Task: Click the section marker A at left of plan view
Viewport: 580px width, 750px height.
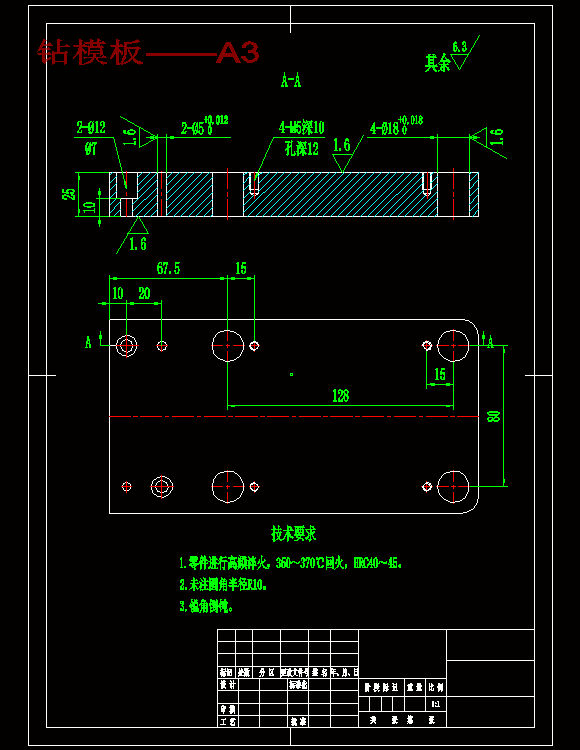Action: pos(88,342)
